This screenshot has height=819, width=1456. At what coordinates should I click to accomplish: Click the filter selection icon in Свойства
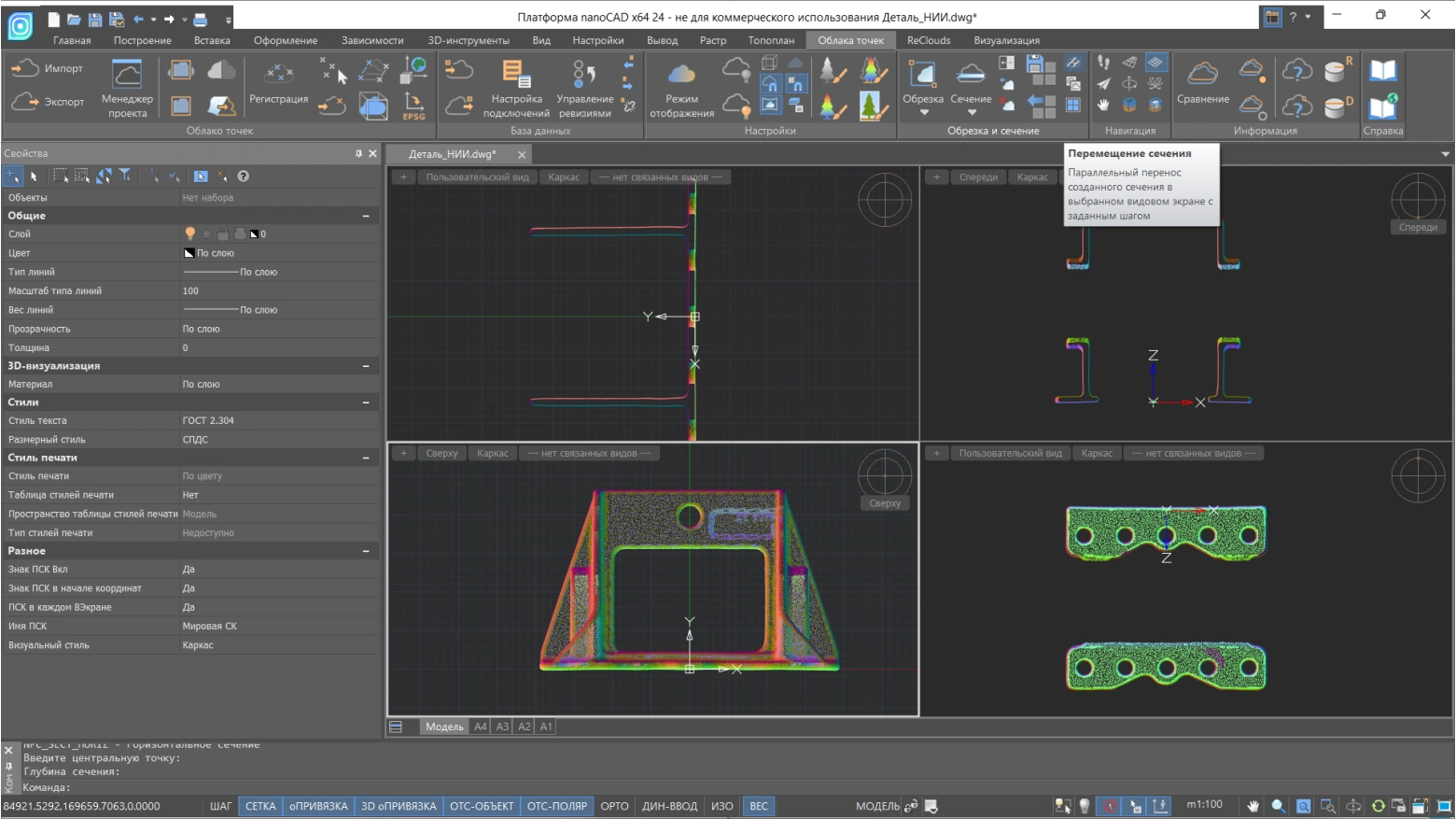(125, 176)
